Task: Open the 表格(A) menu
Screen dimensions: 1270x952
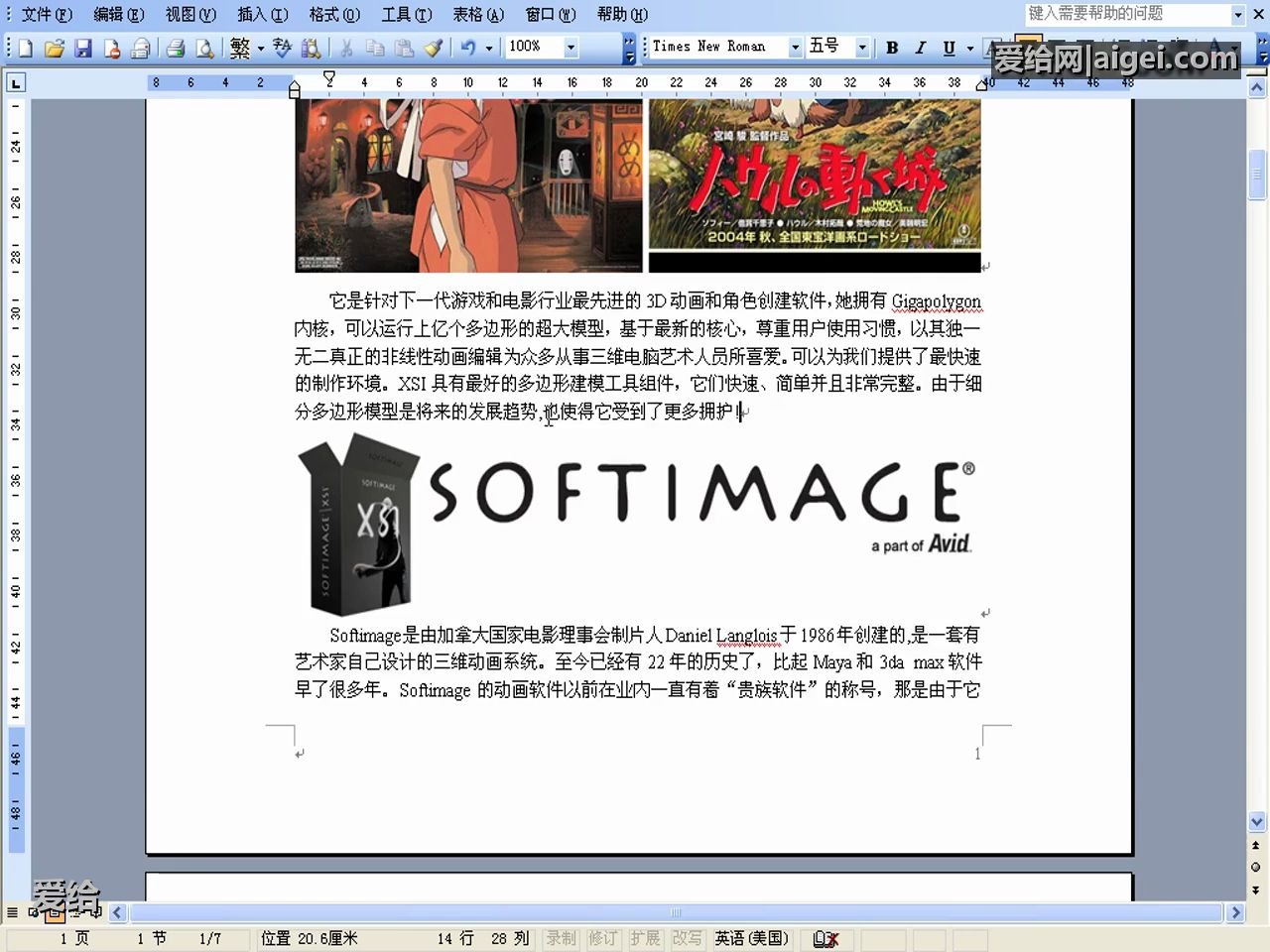Action: click(x=478, y=15)
